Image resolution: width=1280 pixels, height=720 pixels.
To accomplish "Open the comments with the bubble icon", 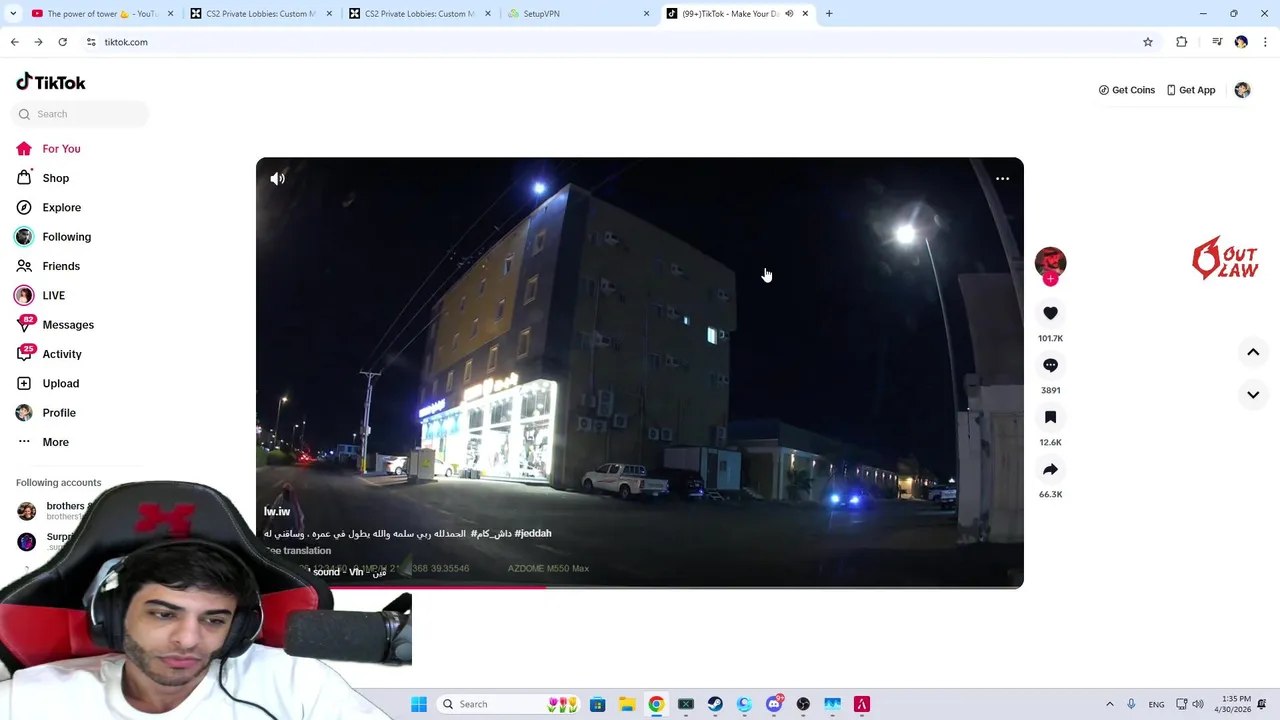I will click(x=1050, y=365).
